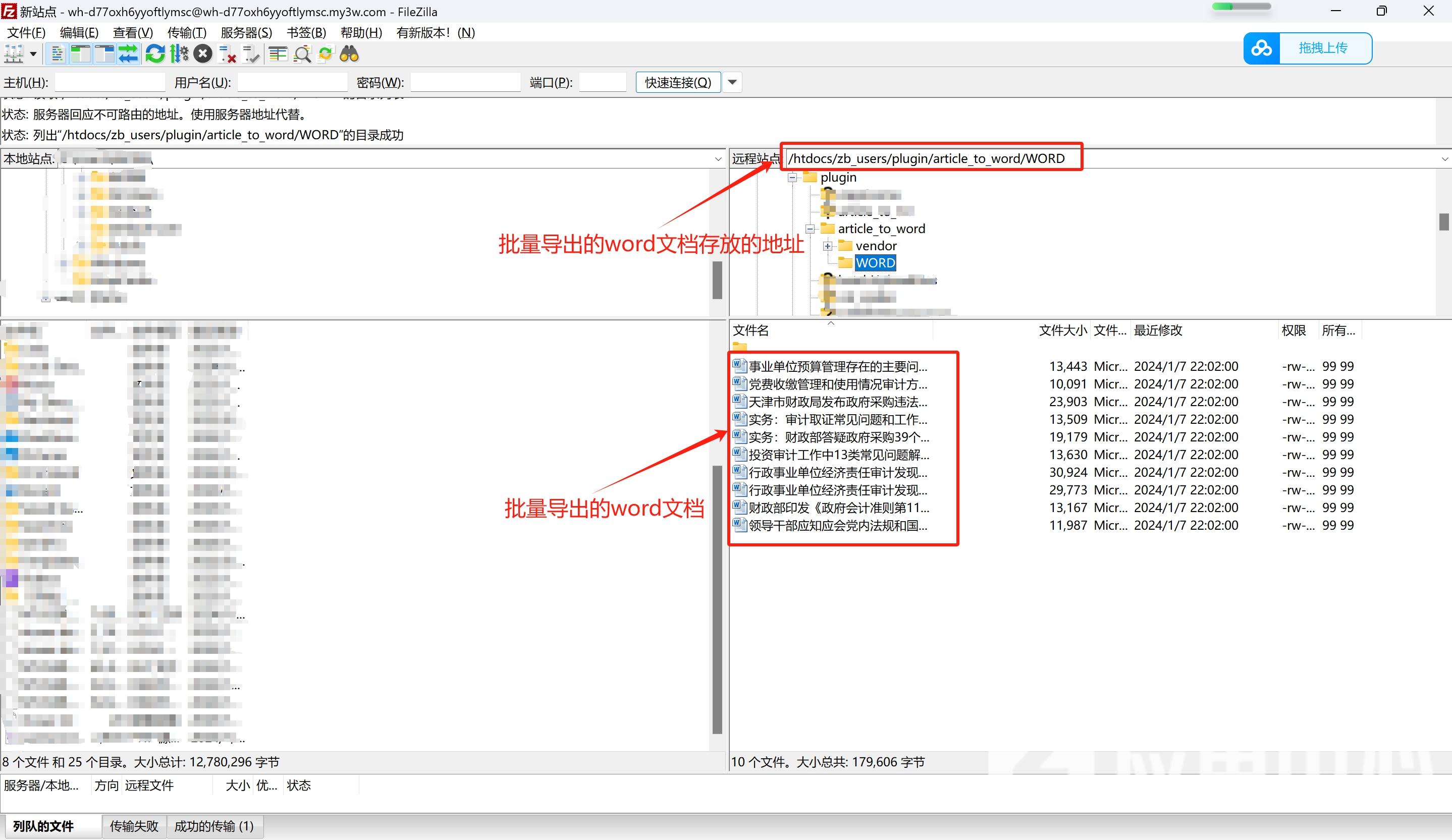1452x840 pixels.
Task: Switch to the 传输失败 tab
Action: pyautogui.click(x=134, y=825)
